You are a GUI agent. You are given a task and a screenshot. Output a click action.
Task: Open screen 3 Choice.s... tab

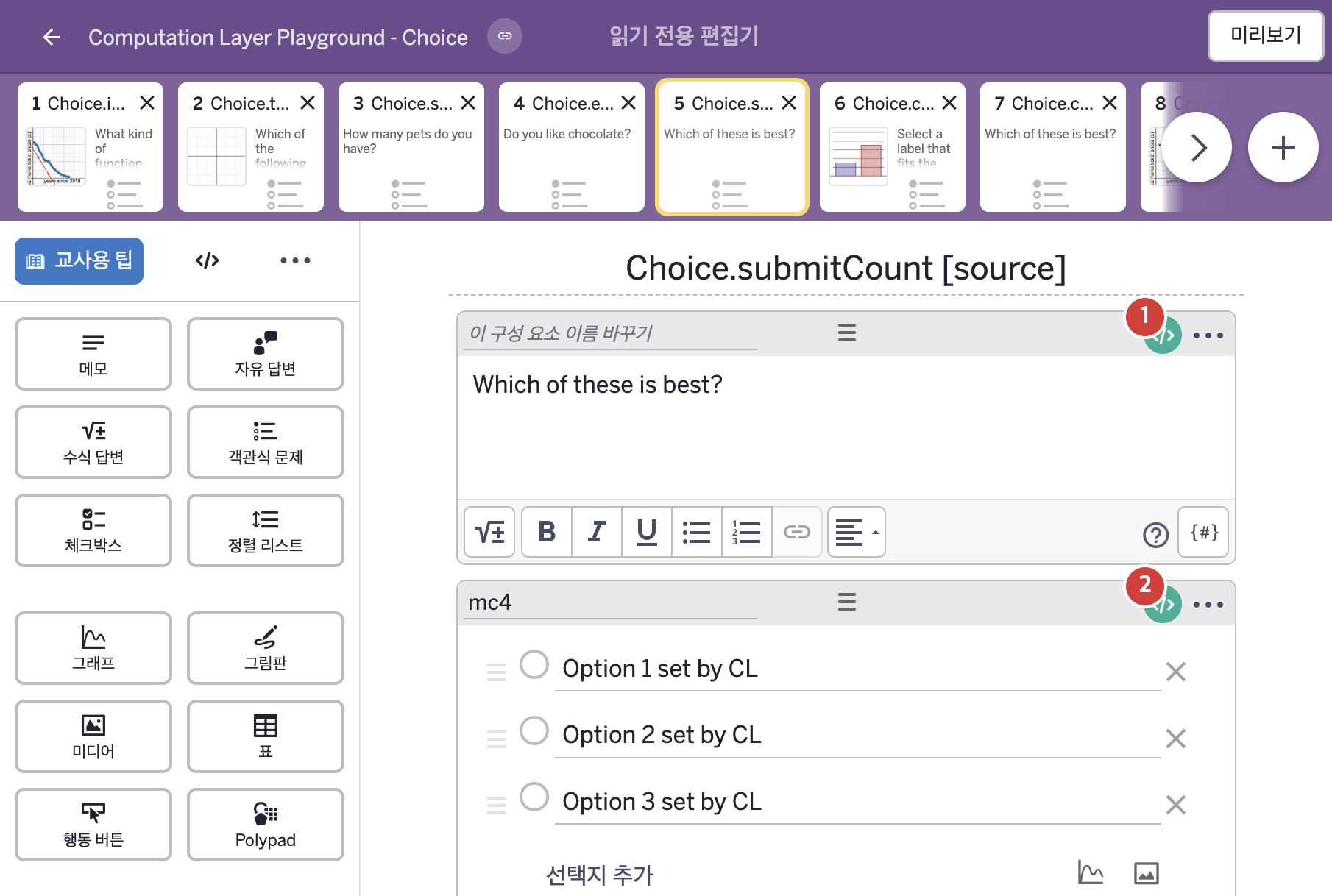click(411, 147)
